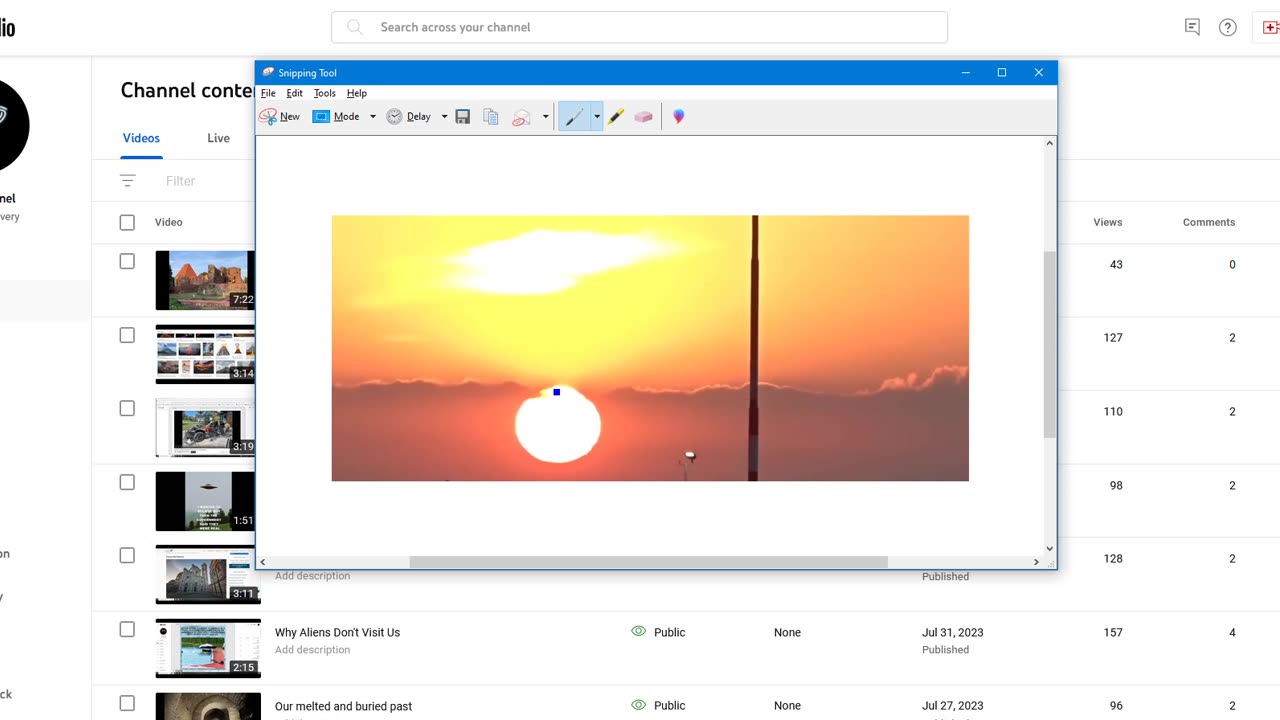Sort by the Views column header
1280x720 pixels.
pyautogui.click(x=1108, y=222)
